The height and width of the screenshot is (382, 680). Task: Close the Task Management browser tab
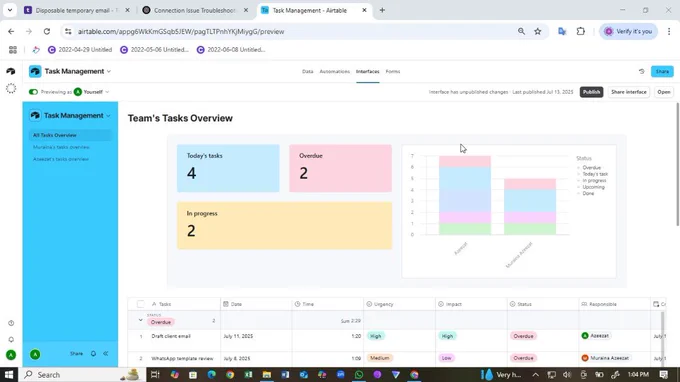364,10
